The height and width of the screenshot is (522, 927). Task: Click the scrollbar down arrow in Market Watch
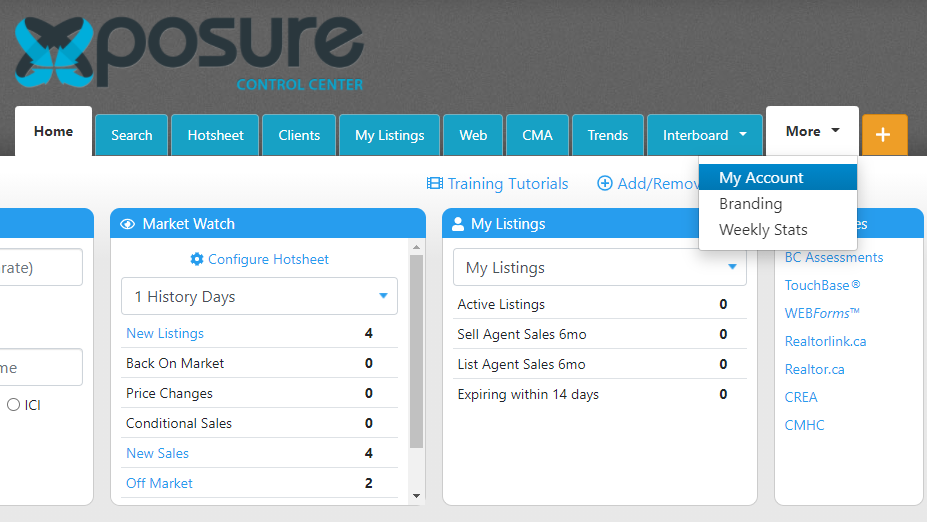point(416,496)
